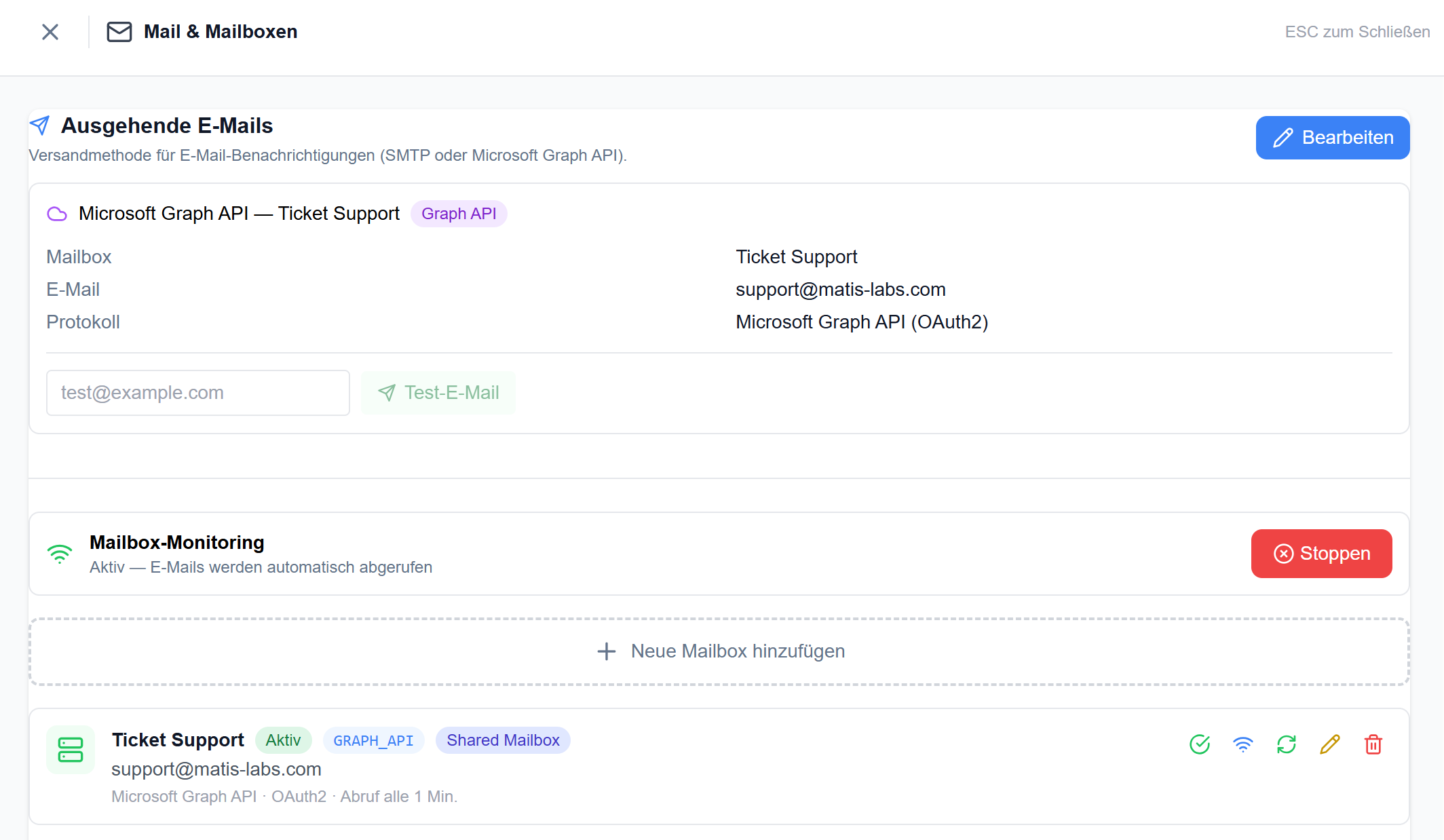The height and width of the screenshot is (840, 1444).
Task: Toggle mailbox active state via green checkmark icon
Action: [x=1200, y=744]
